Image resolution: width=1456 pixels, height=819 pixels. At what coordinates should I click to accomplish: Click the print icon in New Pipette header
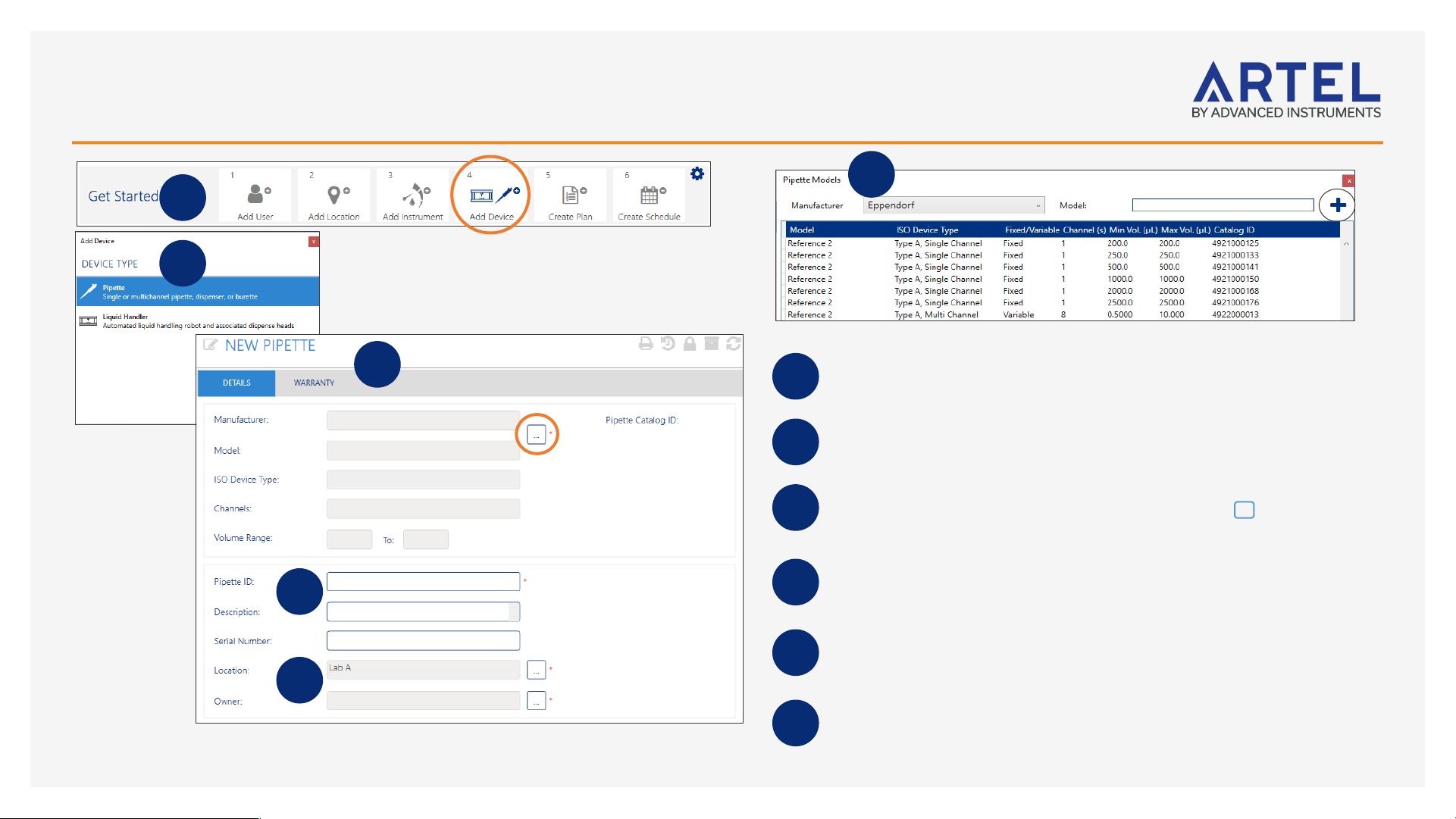(646, 344)
